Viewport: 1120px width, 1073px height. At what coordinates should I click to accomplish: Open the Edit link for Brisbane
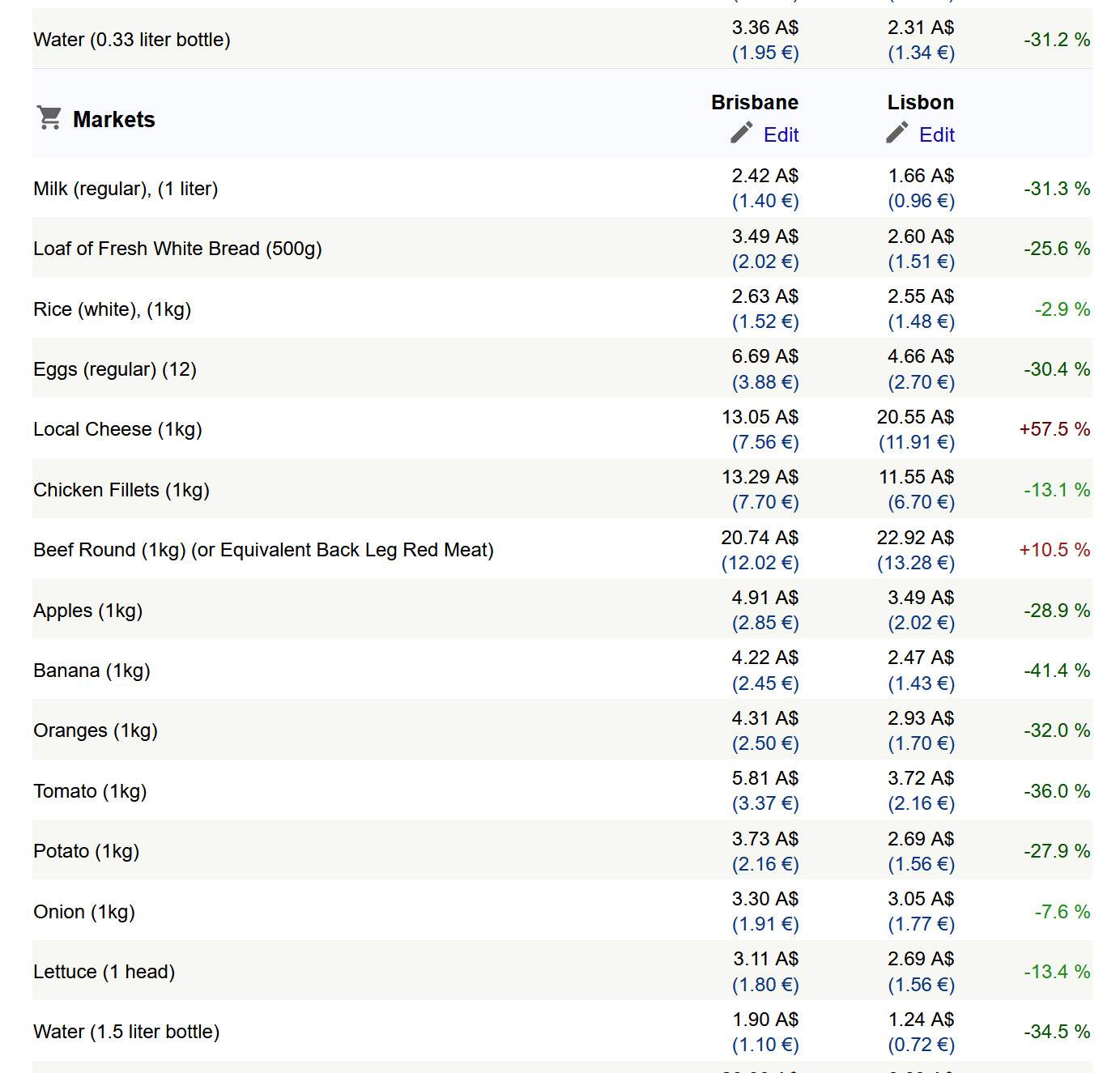click(x=781, y=134)
